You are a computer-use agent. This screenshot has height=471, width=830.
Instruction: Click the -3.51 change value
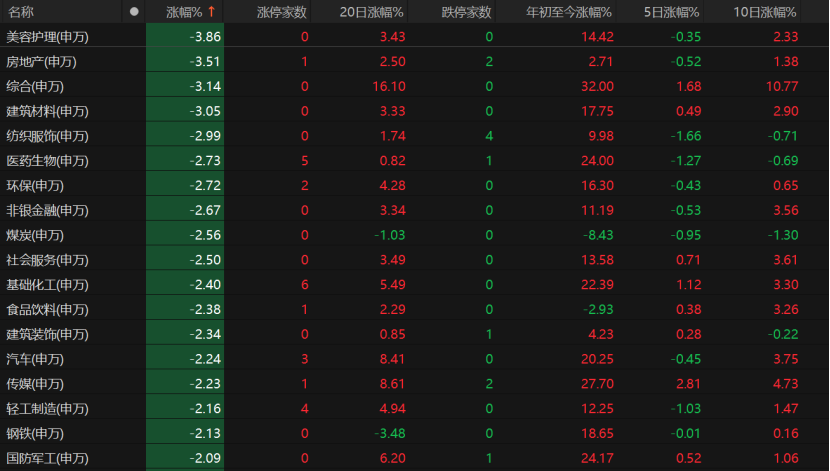205,62
